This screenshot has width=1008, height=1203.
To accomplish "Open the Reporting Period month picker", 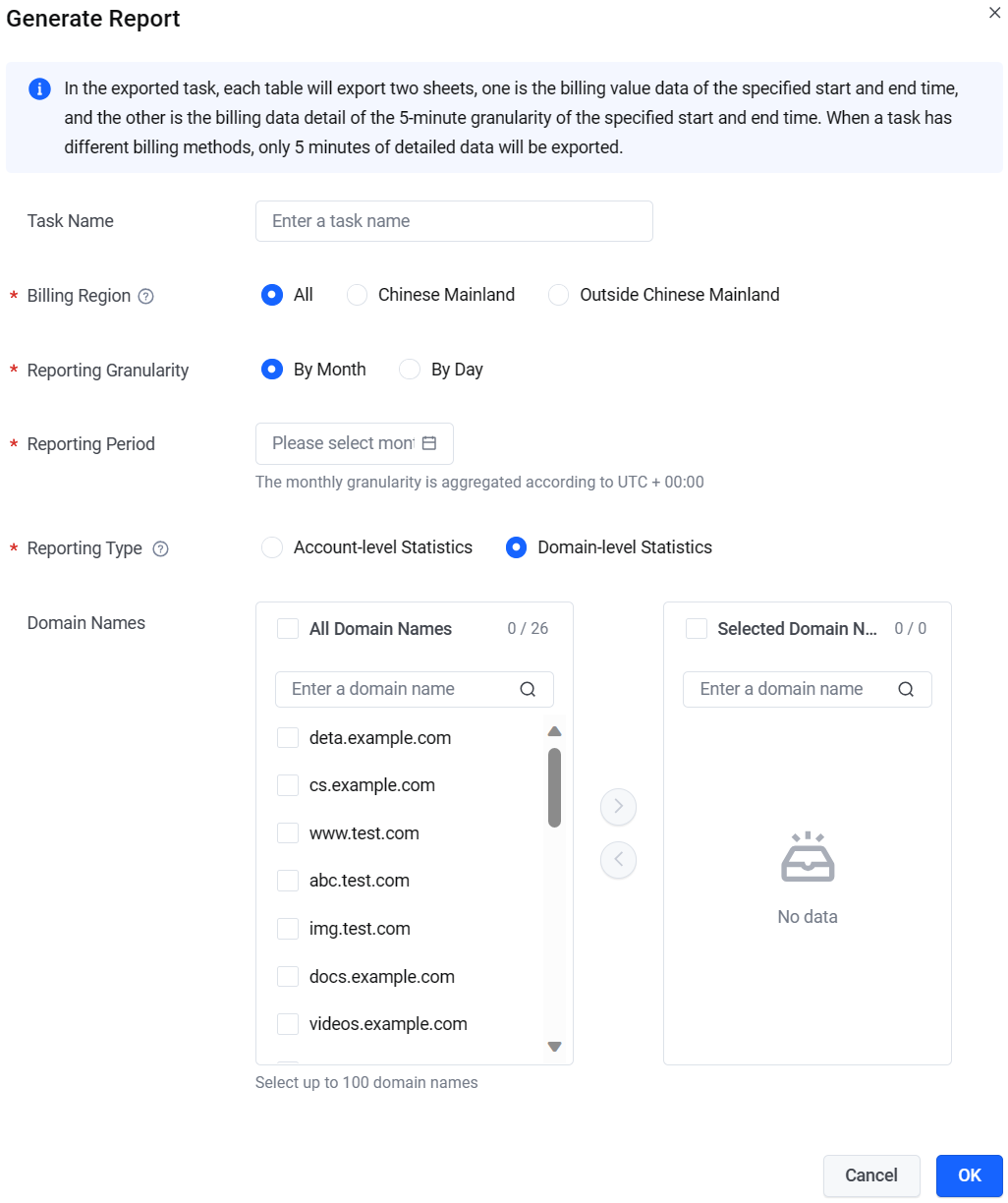I will point(355,443).
